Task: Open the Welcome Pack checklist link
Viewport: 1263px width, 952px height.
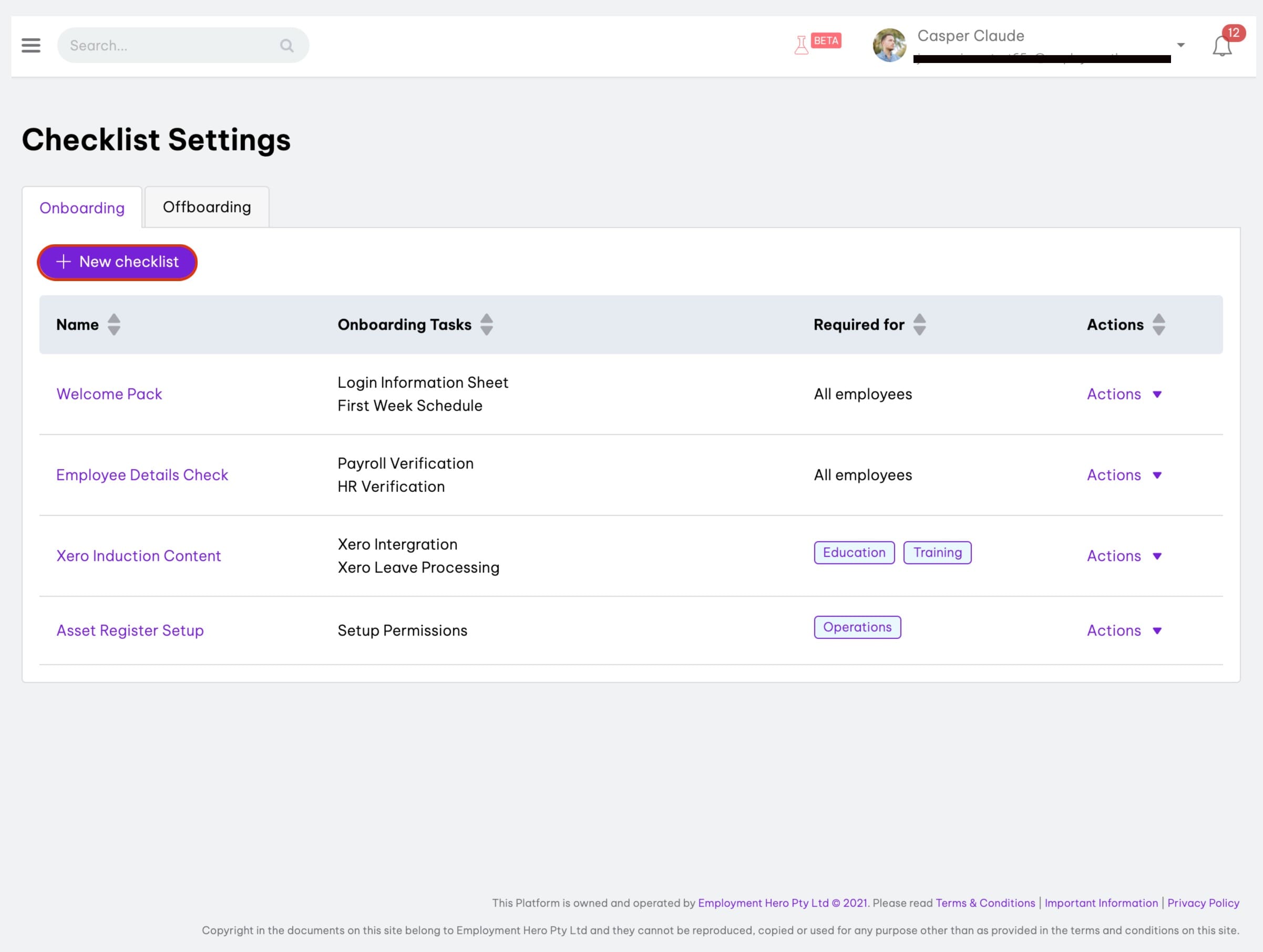Action: pos(109,395)
